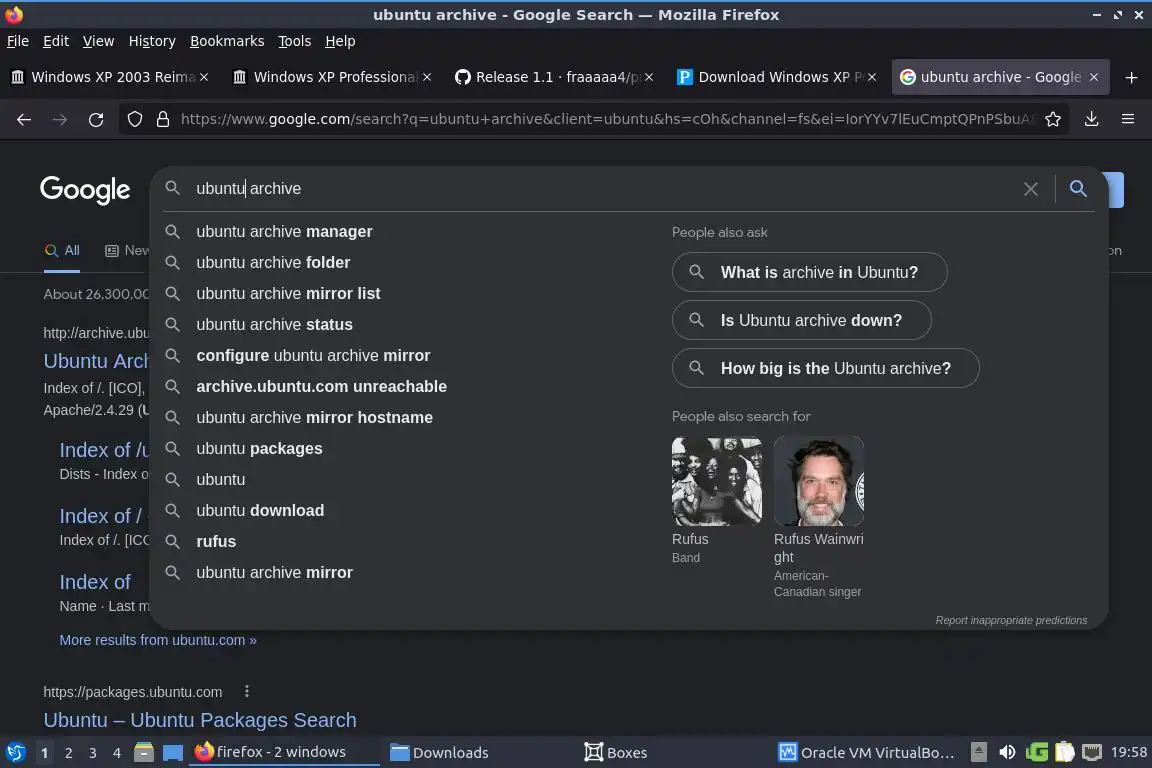Open the Firefox hamburger application menu
The image size is (1152, 768).
tap(1128, 119)
